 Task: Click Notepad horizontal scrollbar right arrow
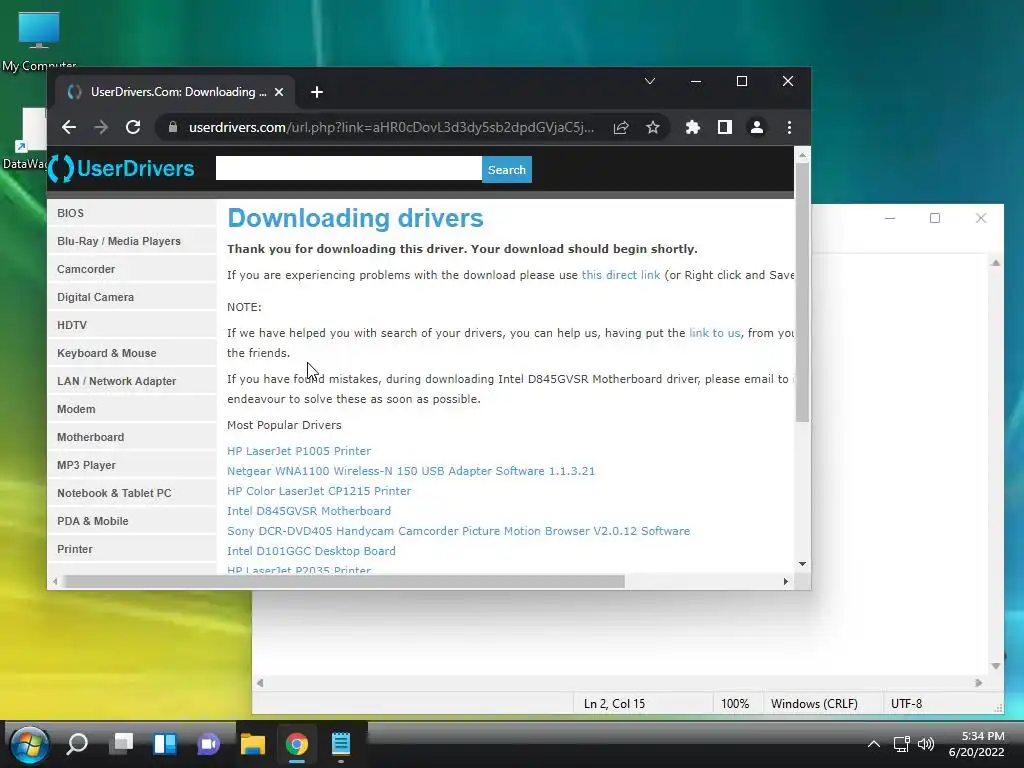[x=978, y=683]
